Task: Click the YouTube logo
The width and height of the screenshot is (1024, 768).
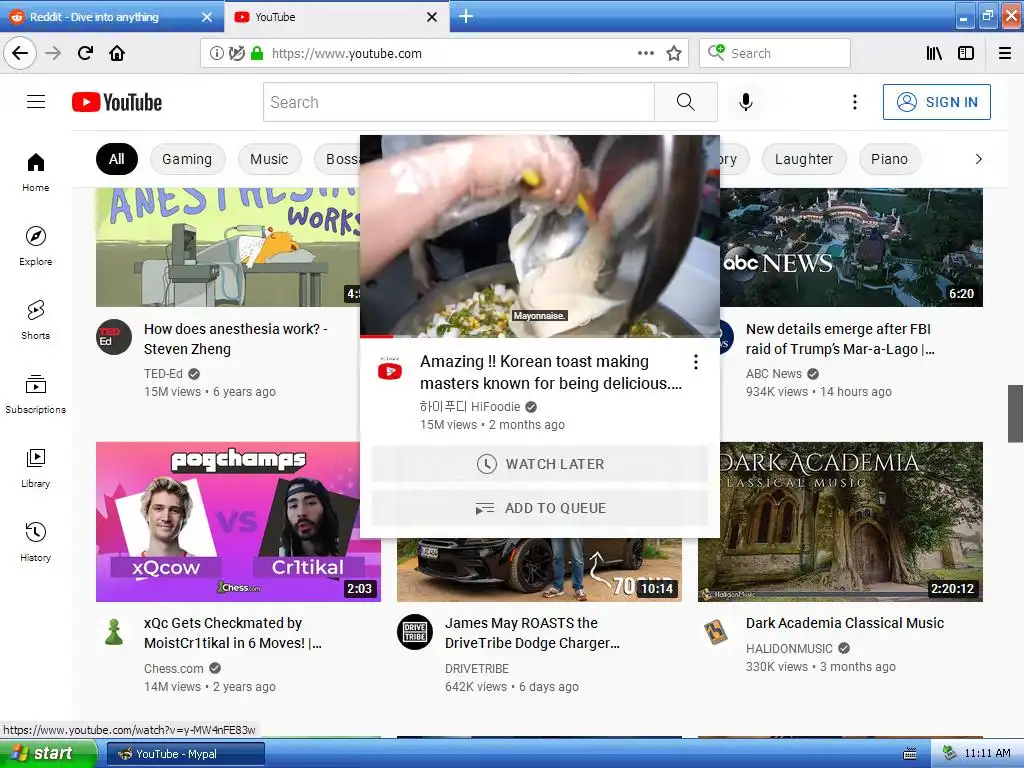Action: point(117,102)
